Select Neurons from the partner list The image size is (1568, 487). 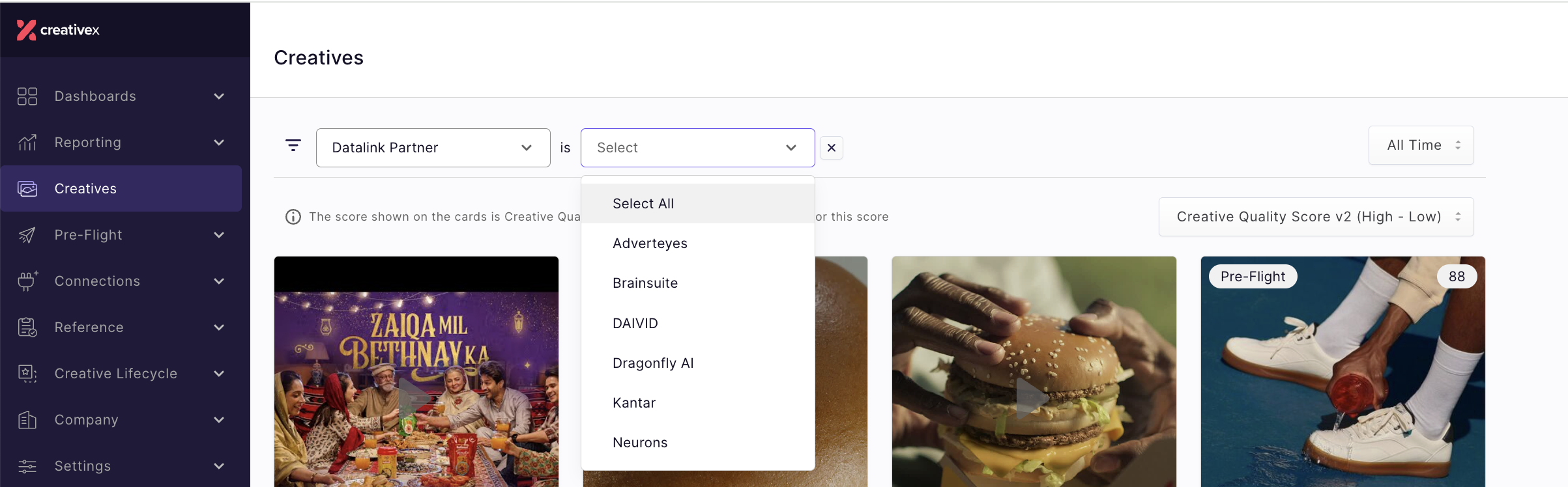tap(698, 443)
